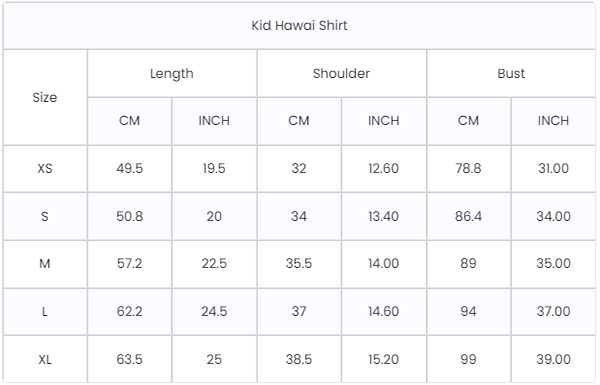Viewport: 600px width, 385px height.
Task: Click the Bust column header
Action: (511, 73)
